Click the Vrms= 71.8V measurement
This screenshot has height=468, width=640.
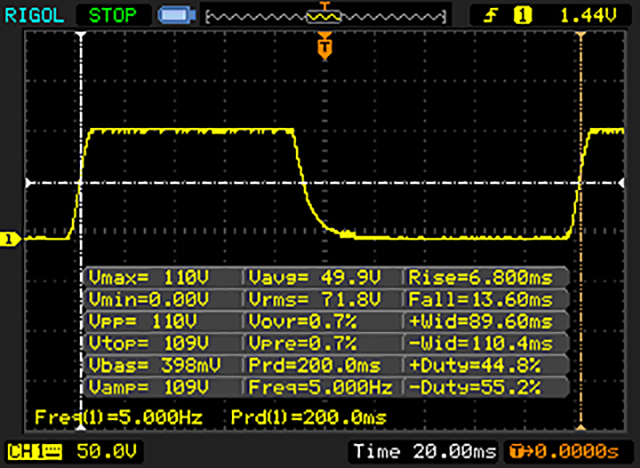click(x=315, y=300)
